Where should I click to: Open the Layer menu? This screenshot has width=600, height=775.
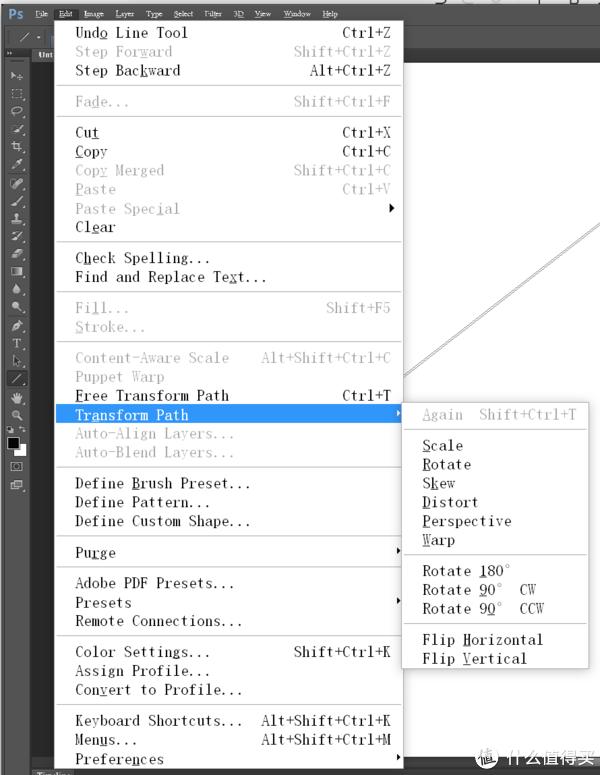(125, 14)
